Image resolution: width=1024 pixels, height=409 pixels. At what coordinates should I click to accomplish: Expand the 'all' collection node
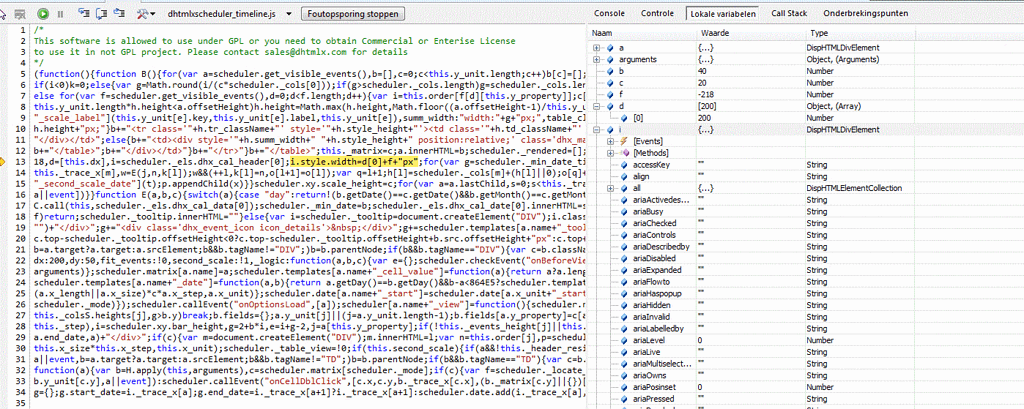tap(610, 187)
